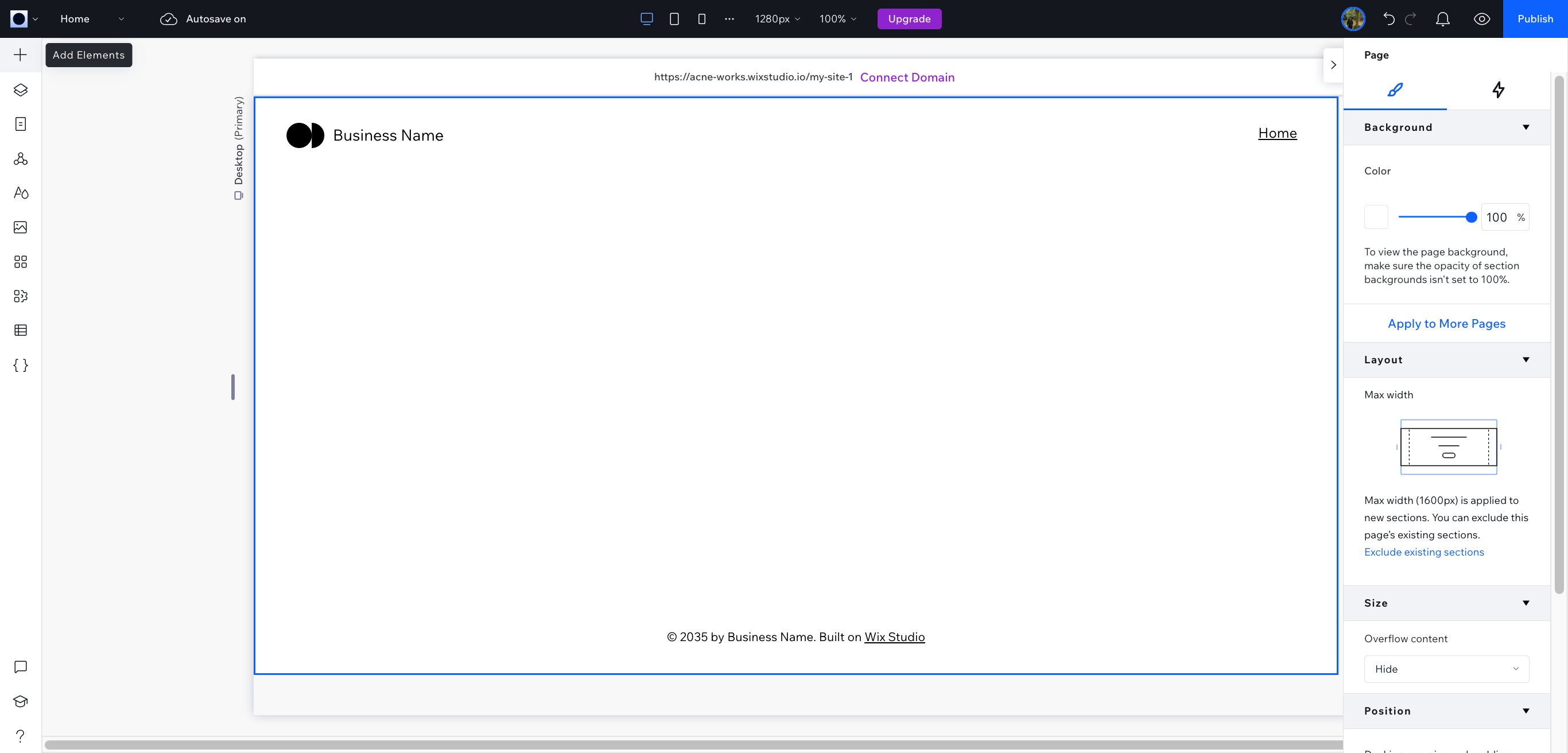1568x753 pixels.
Task: Open the Help question mark icon
Action: (x=20, y=736)
